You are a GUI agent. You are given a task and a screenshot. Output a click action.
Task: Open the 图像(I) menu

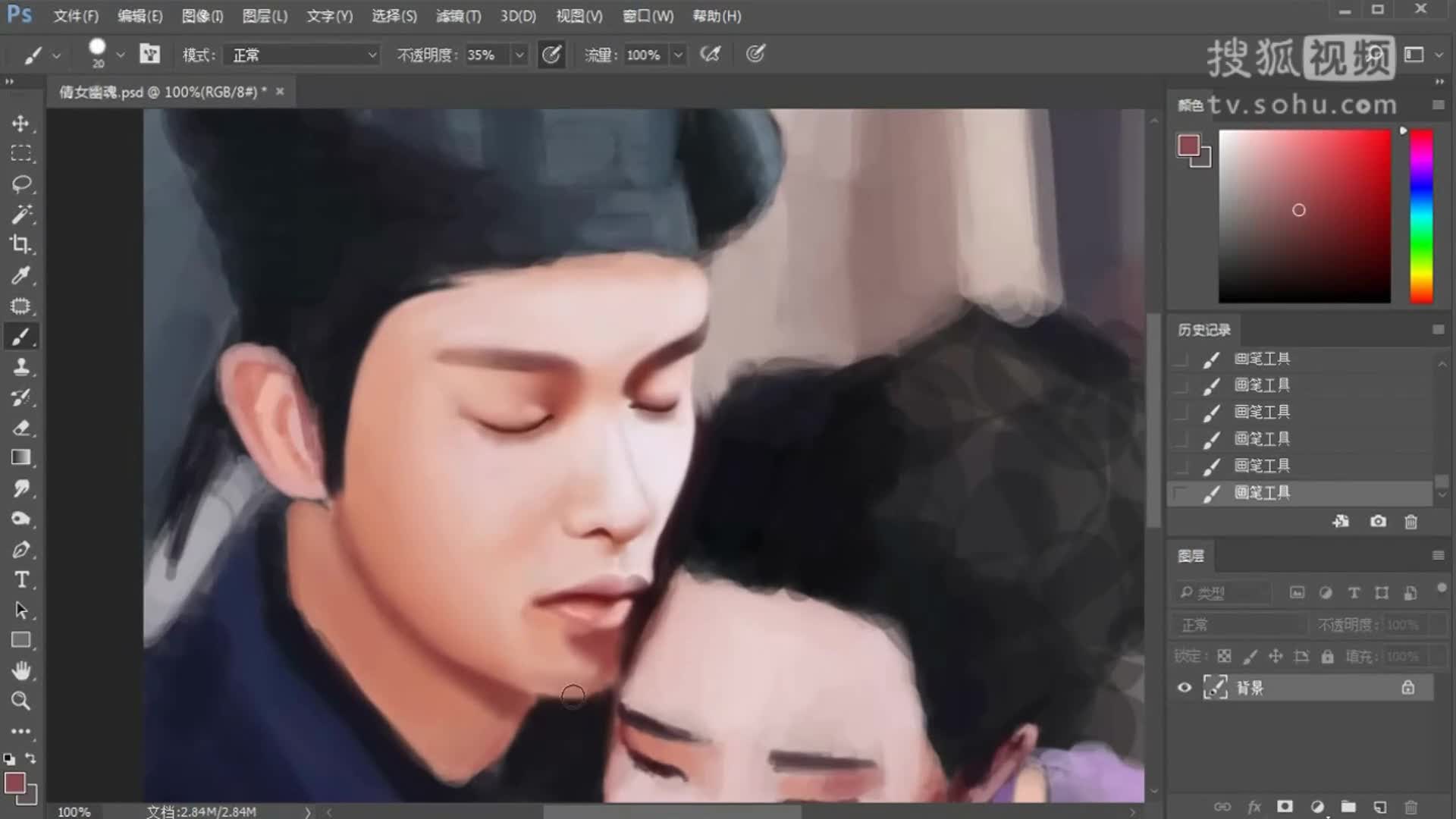202,16
